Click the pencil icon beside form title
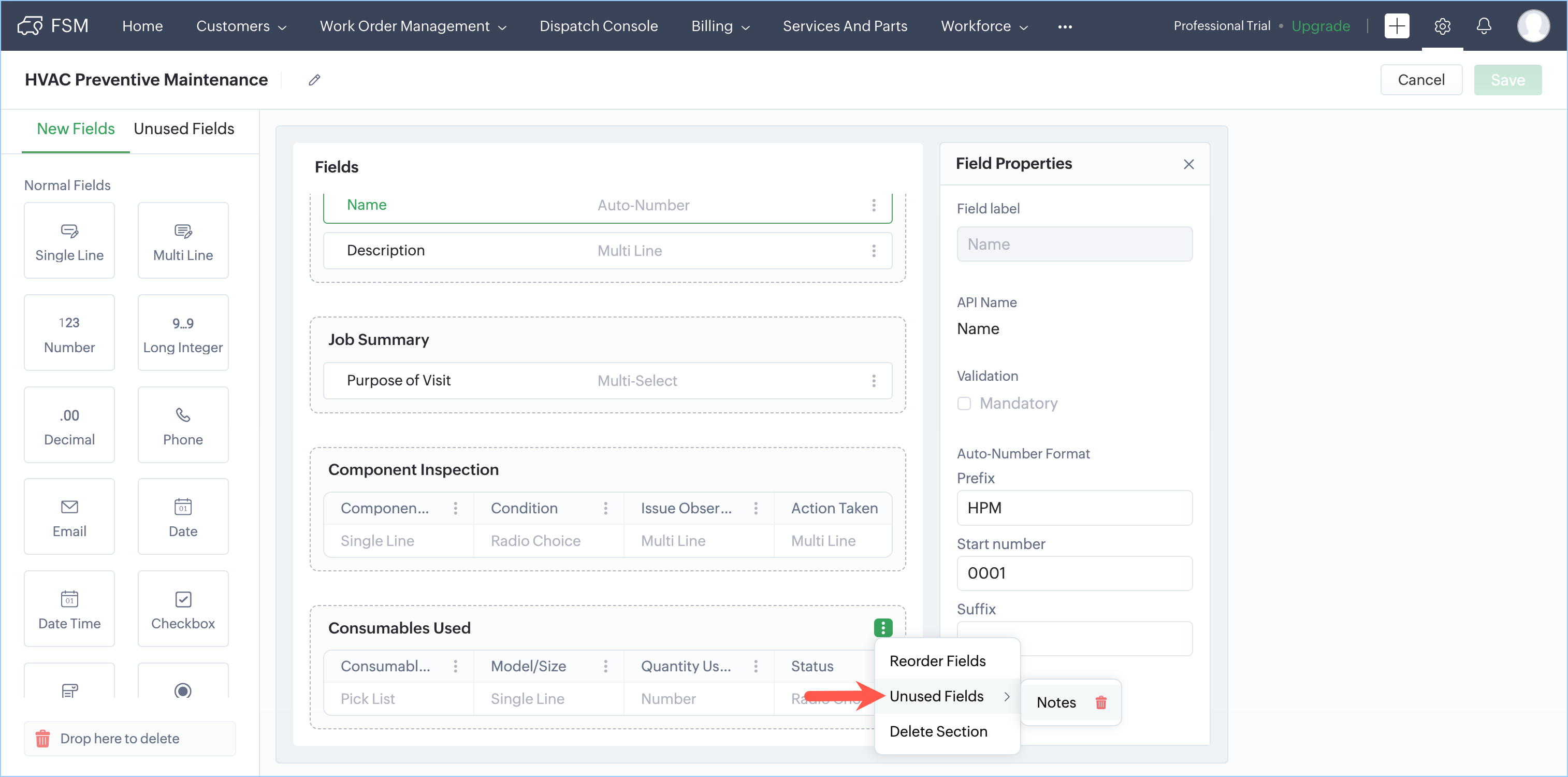 click(x=314, y=80)
